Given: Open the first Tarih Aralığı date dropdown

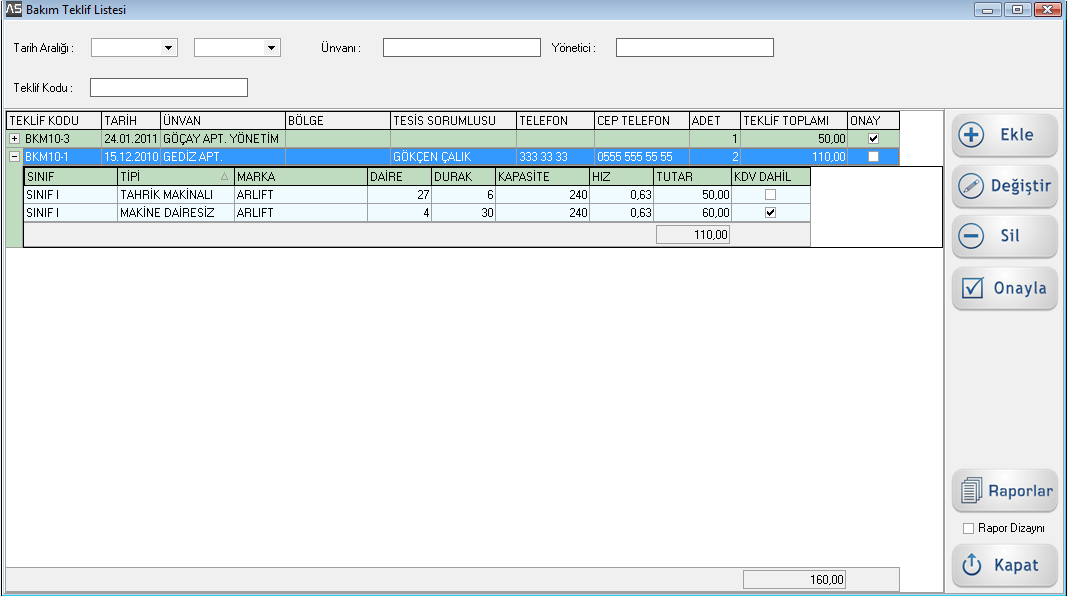Looking at the screenshot, I should click(168, 48).
